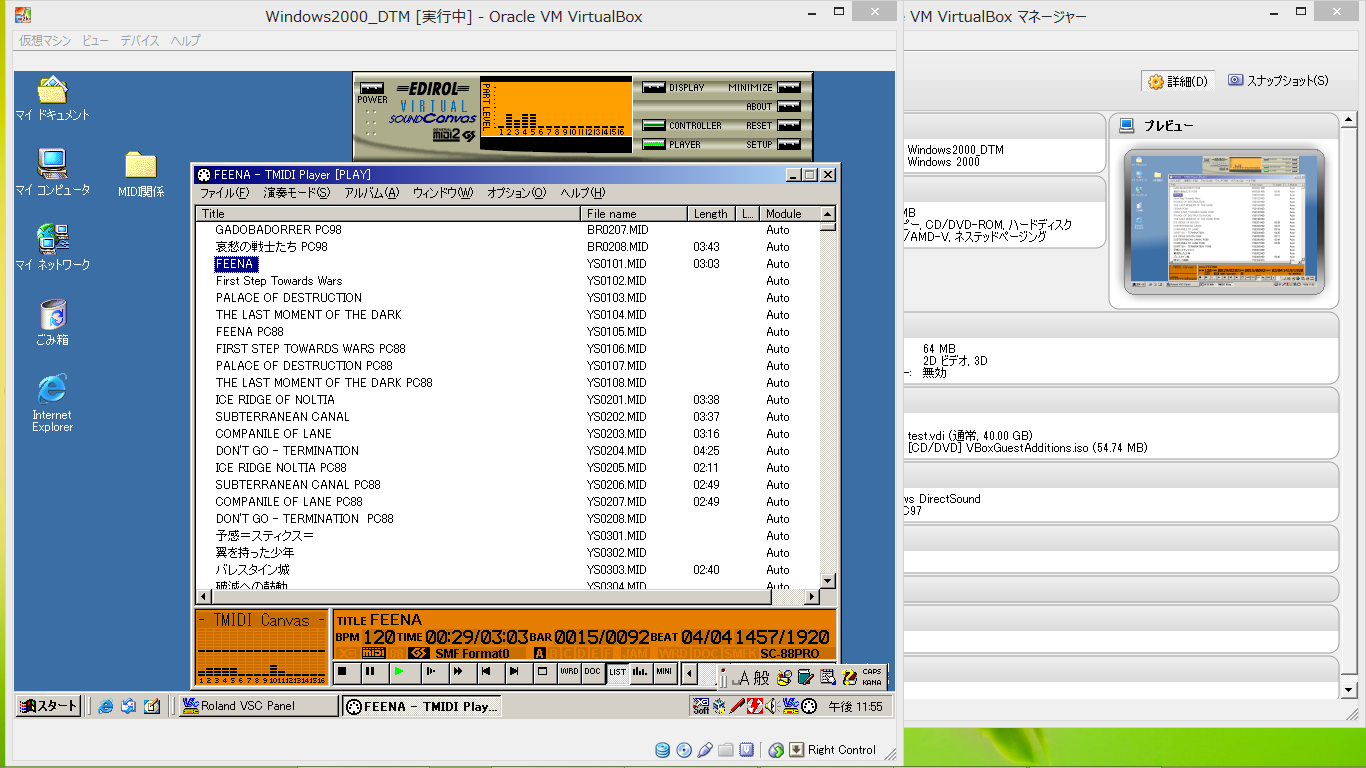Open the ファイル(F) menu in TMIDI Player
The width and height of the screenshot is (1366, 768).
[x=225, y=193]
